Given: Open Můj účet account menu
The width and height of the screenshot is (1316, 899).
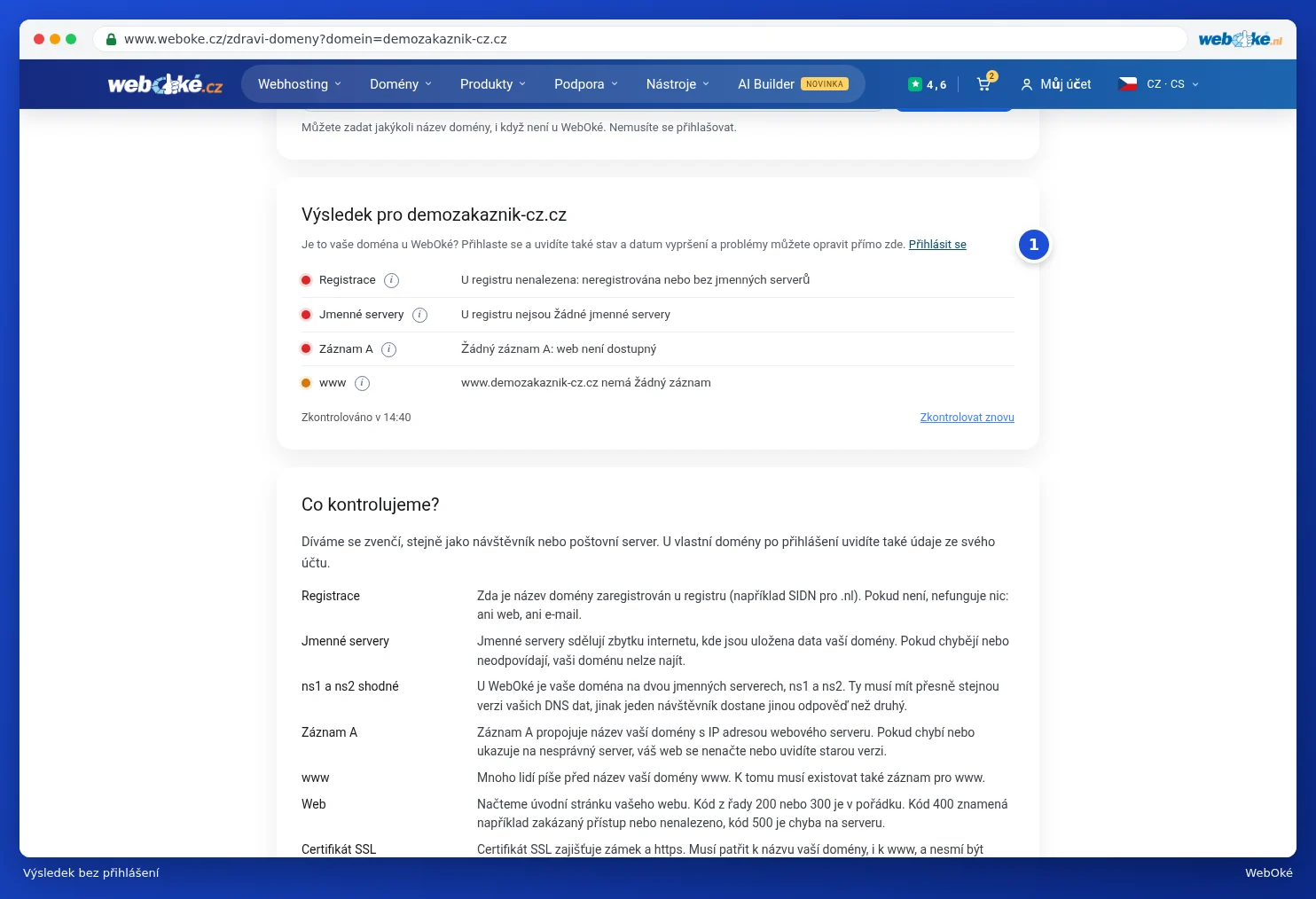Looking at the screenshot, I should coord(1056,84).
